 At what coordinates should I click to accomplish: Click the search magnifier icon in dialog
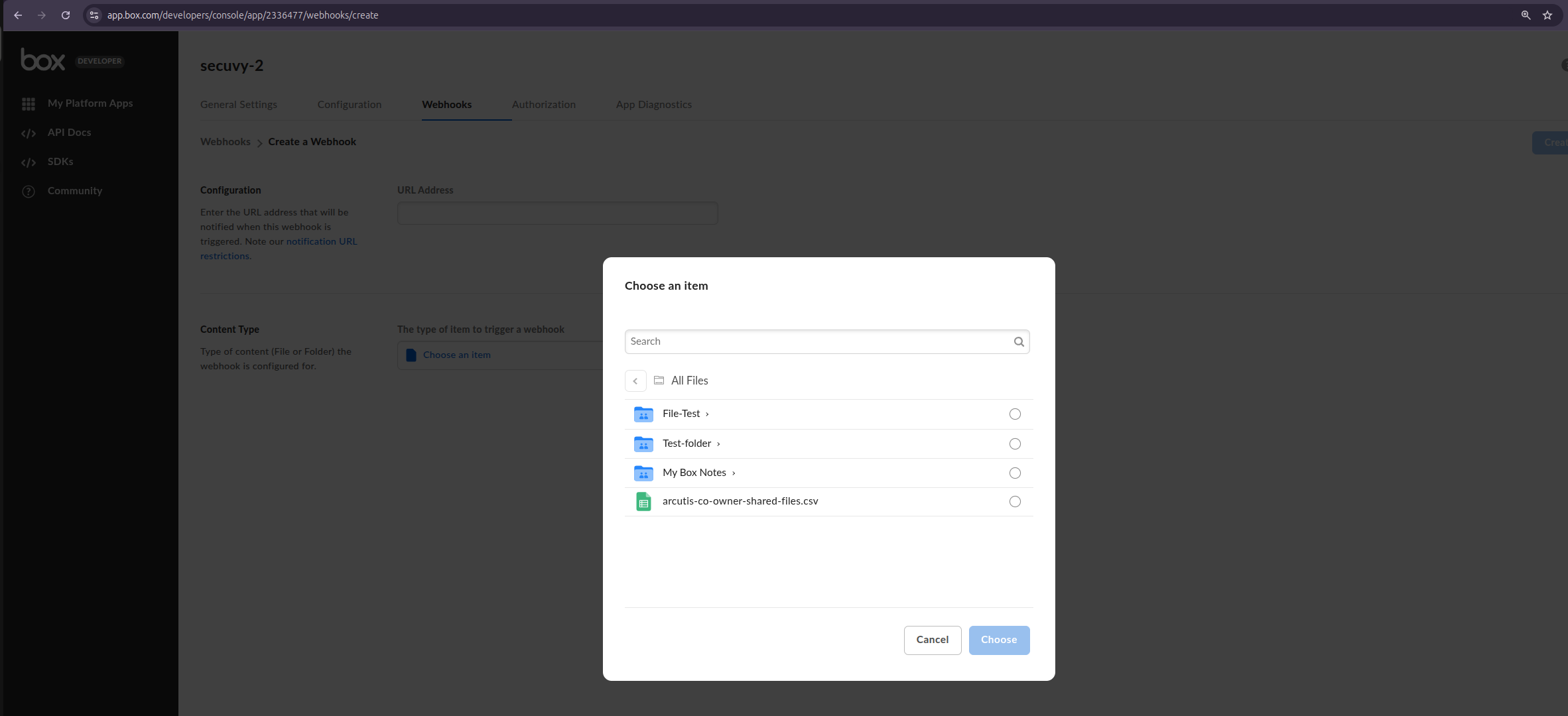coord(1019,342)
